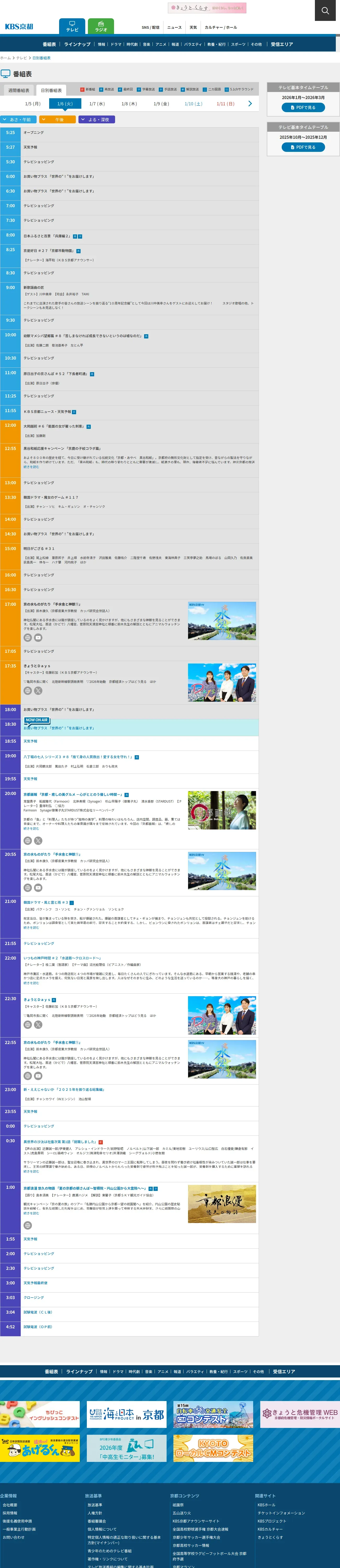Switch to the ラジオ tab
340x1568 pixels.
pyautogui.click(x=101, y=26)
